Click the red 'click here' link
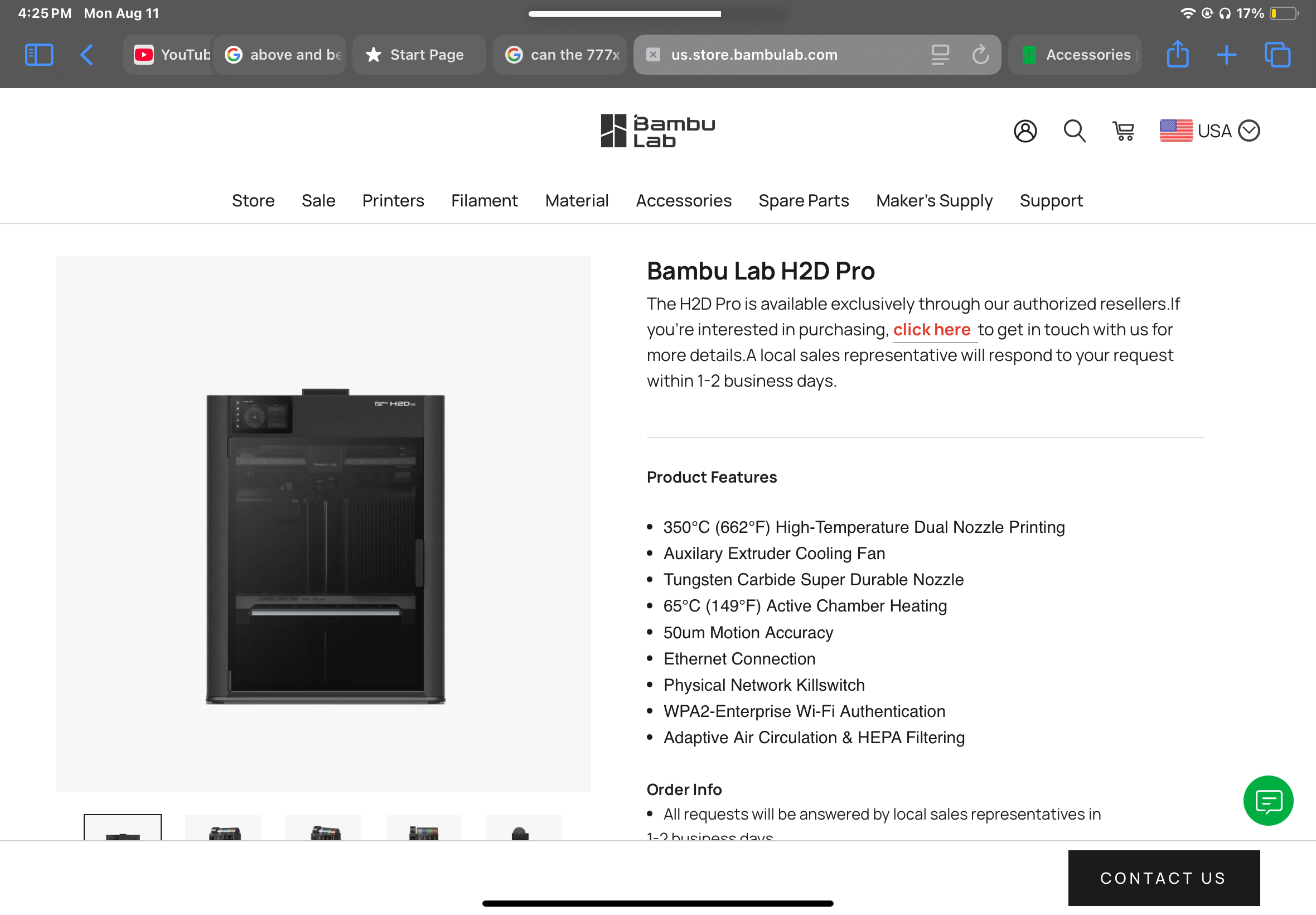The width and height of the screenshot is (1316, 915). 932,330
